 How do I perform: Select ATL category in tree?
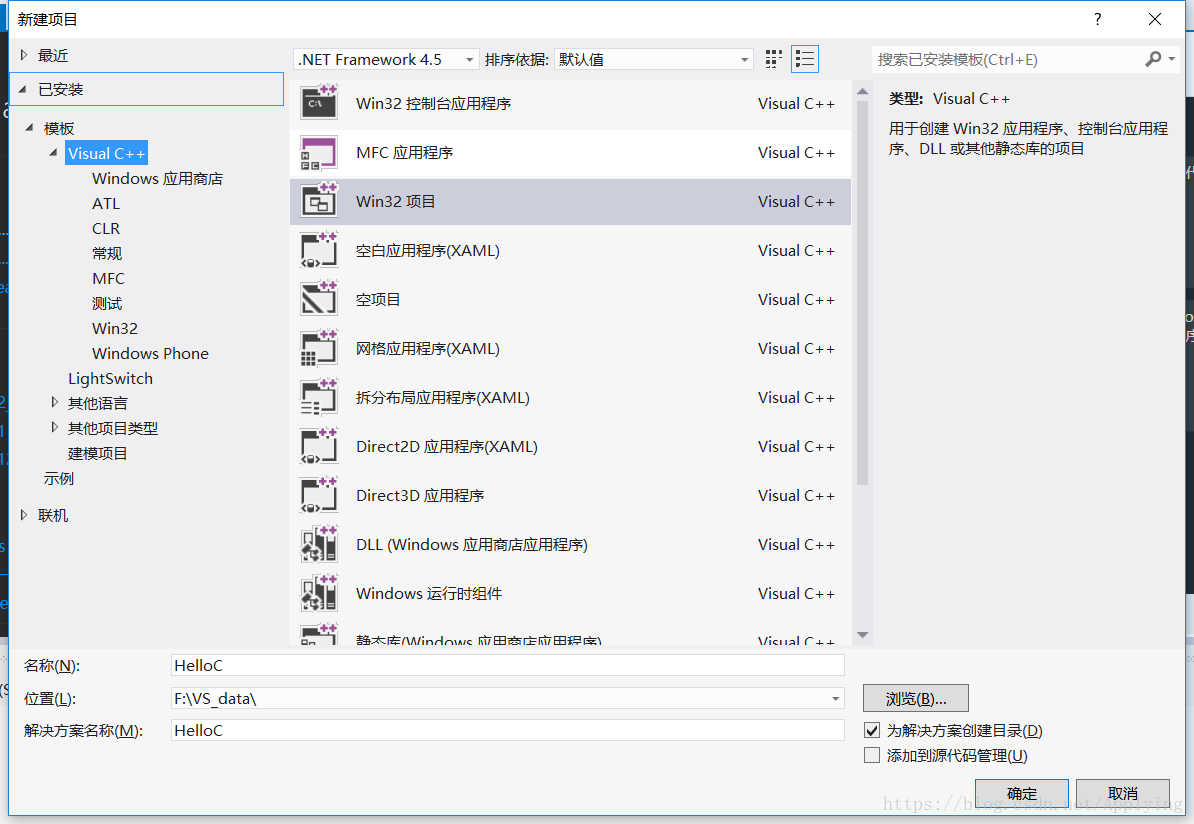coord(106,203)
